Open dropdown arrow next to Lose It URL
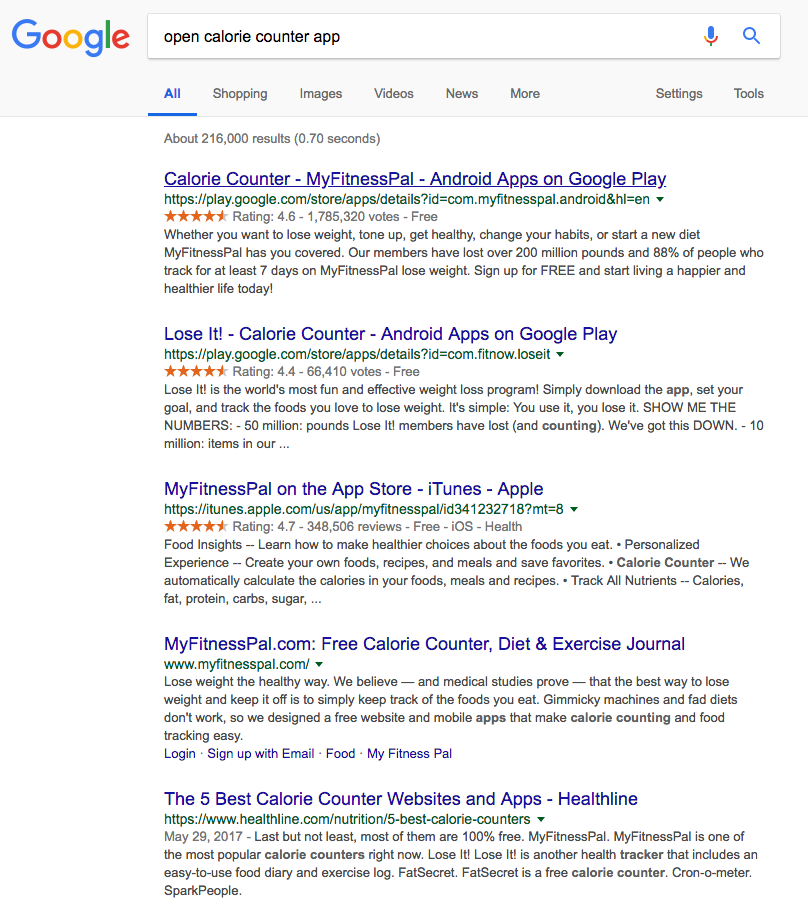 560,354
